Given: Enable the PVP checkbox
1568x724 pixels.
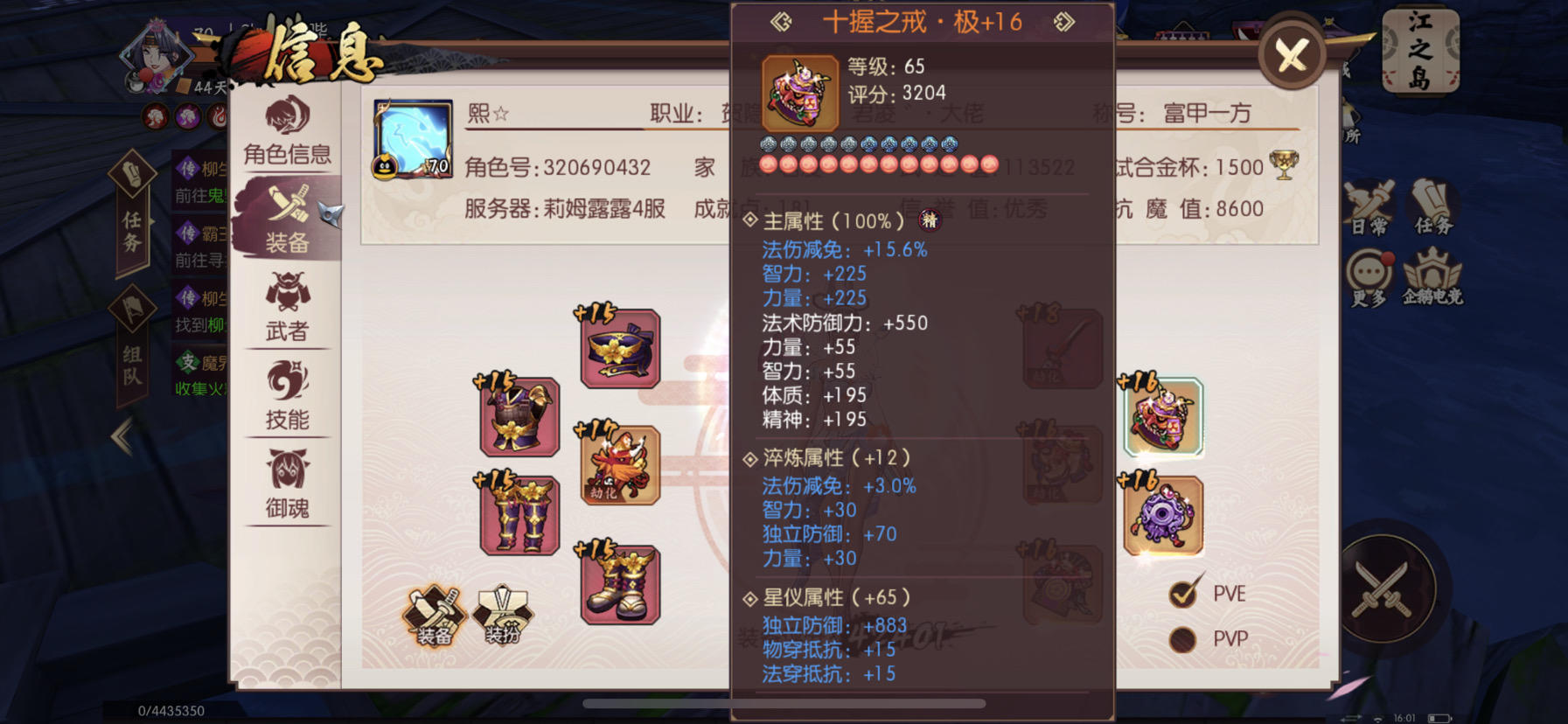Looking at the screenshot, I should pos(1183,639).
